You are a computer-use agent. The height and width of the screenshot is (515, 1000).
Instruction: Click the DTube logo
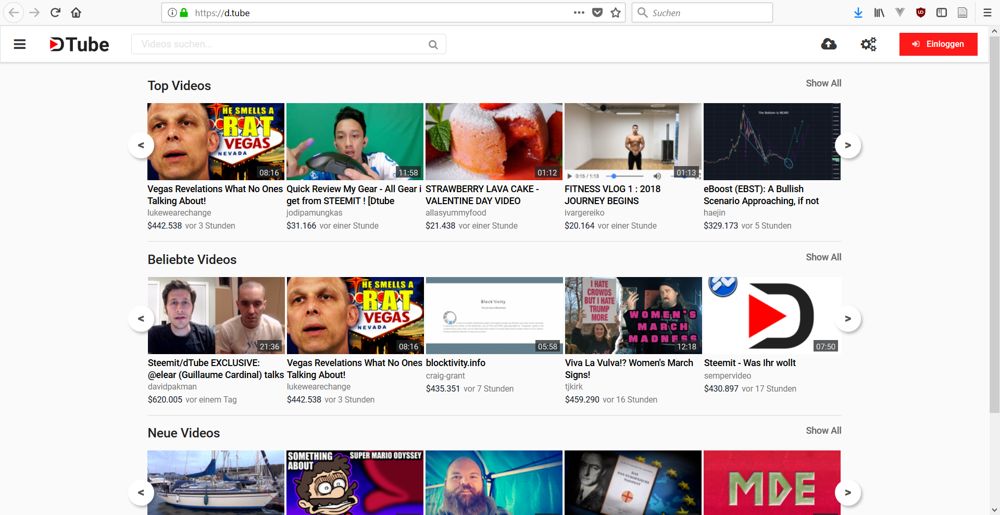pyautogui.click(x=79, y=44)
